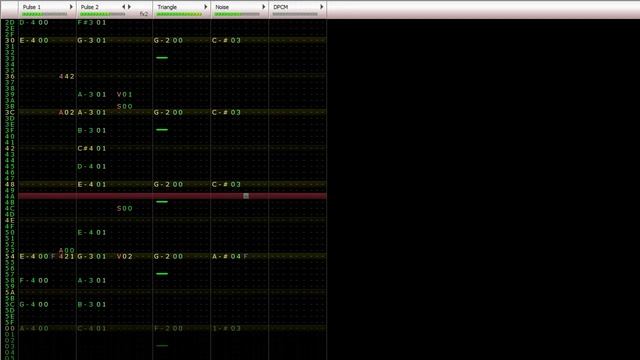Click the Noise volume meter
640x360 pixels.
pos(237,14)
